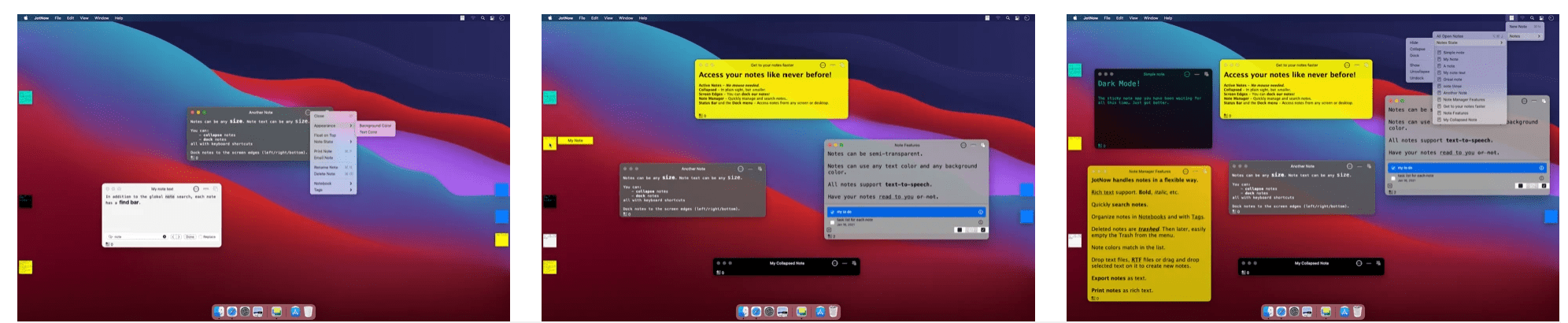Screen dimensions: 1568x323
Task: Click the find text input field
Action: coord(140,236)
